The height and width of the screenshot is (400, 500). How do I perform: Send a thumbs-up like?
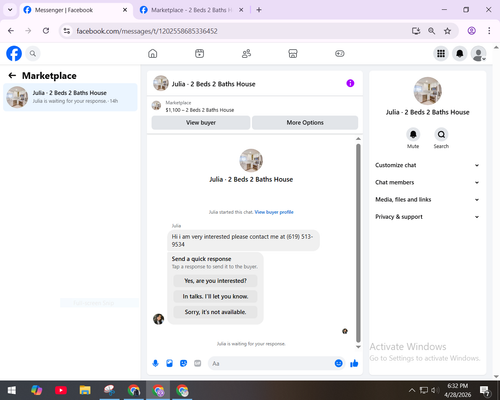[x=354, y=363]
